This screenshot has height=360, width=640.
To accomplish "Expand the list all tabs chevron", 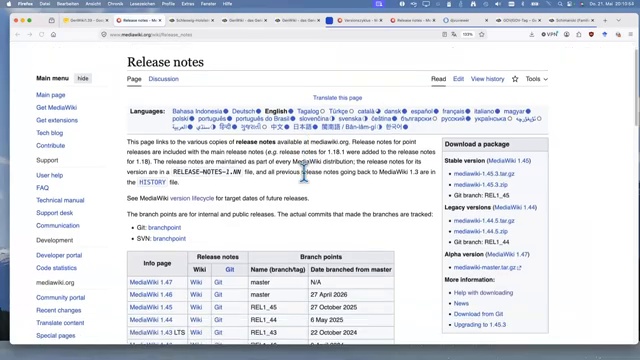I will [618, 20].
